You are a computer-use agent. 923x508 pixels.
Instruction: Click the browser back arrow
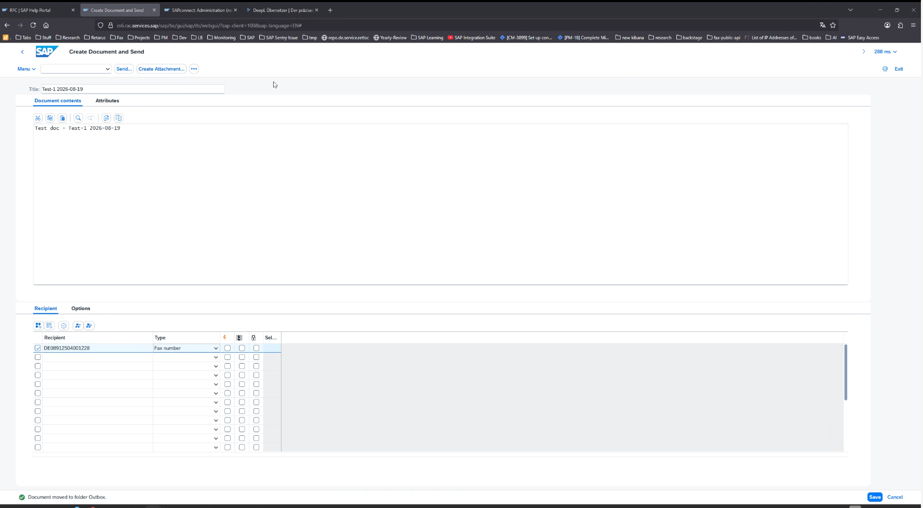point(7,25)
